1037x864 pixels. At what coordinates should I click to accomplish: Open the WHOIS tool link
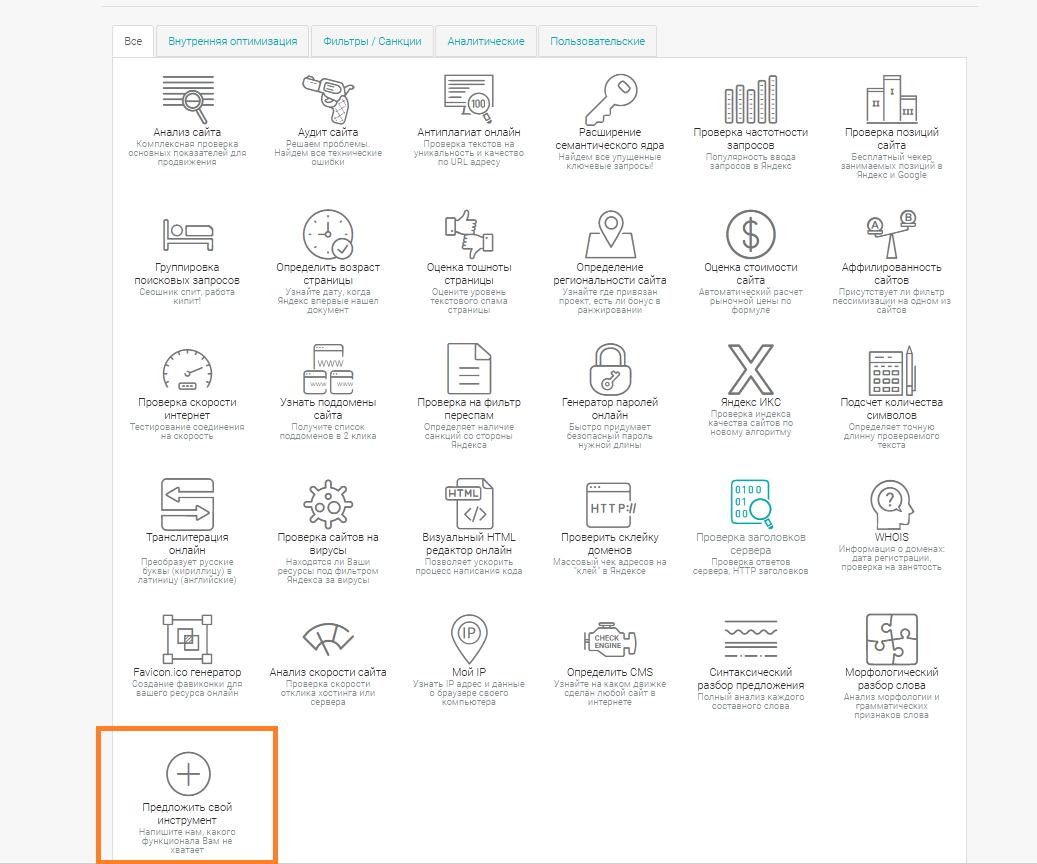tap(891, 537)
